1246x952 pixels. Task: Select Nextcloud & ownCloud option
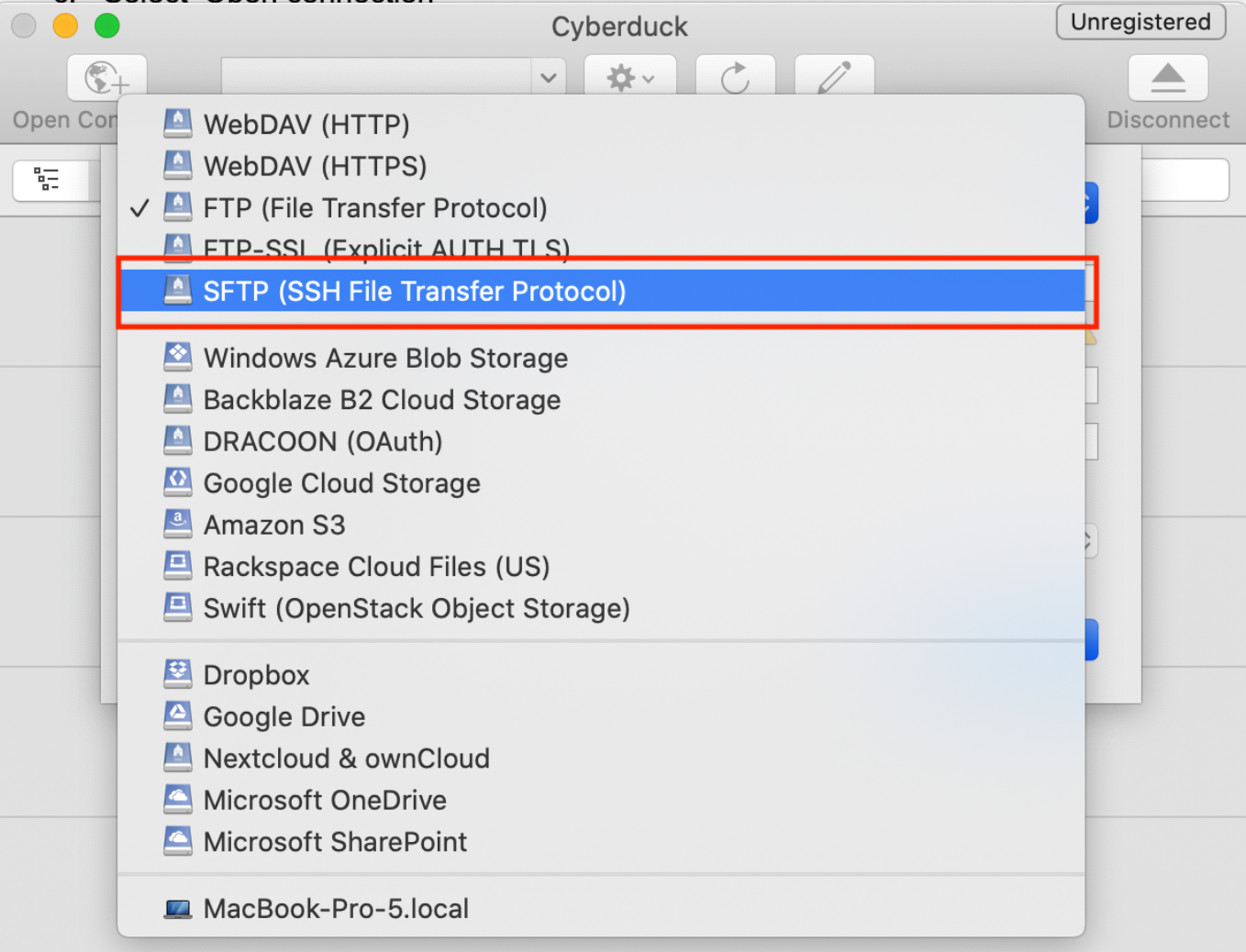[346, 758]
